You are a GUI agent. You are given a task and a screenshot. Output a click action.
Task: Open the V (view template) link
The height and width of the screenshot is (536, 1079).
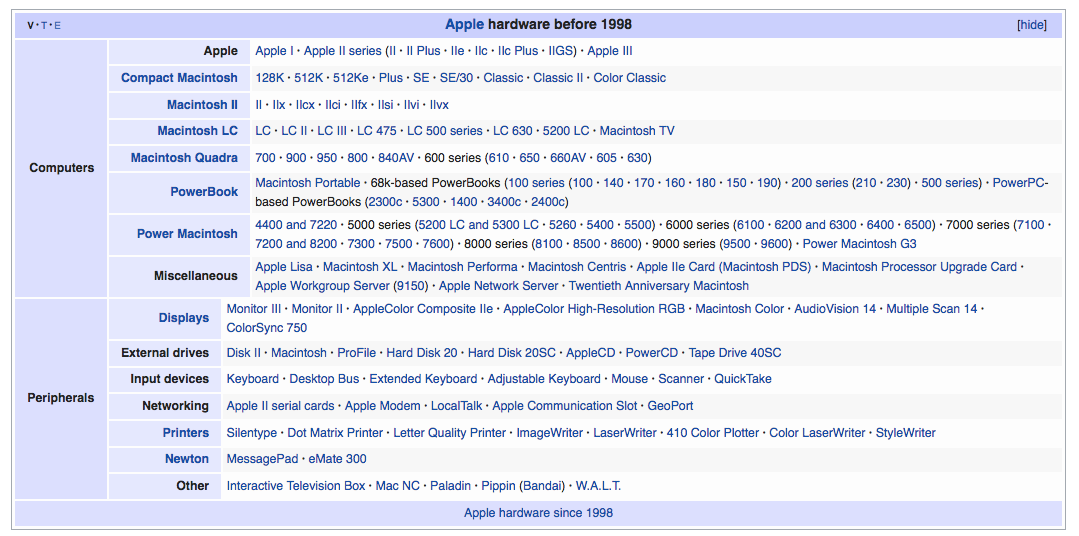(x=30, y=25)
